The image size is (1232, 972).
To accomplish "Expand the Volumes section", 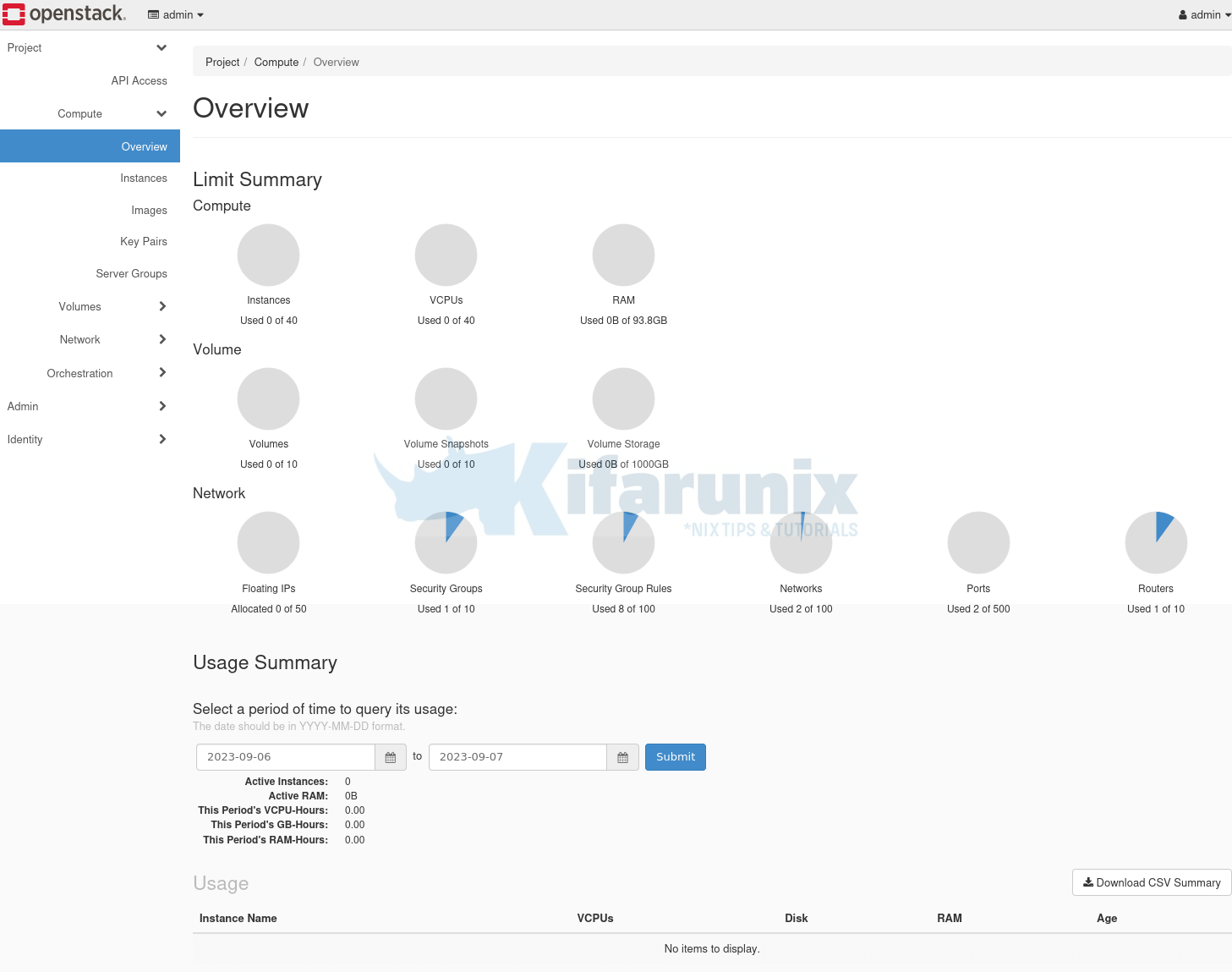I will (x=161, y=306).
